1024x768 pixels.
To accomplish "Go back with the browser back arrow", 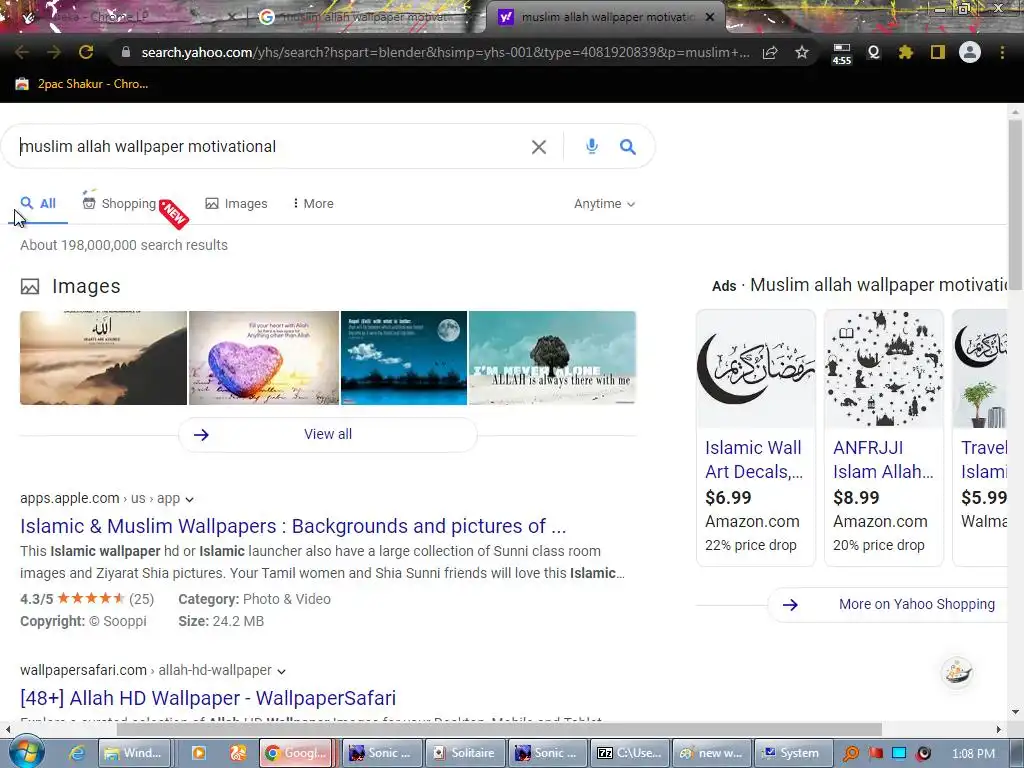I will coord(22,52).
